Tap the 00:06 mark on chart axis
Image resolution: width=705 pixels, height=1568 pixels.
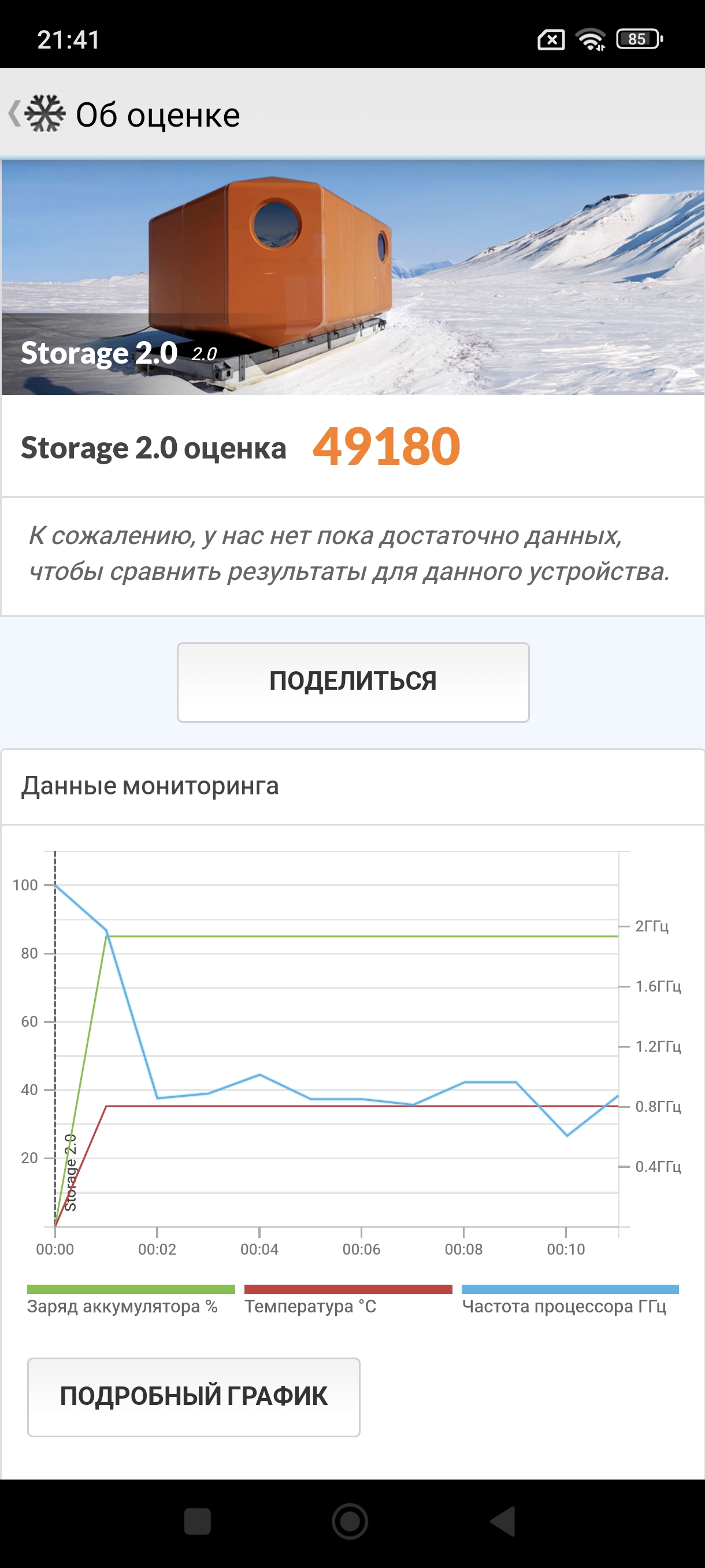361,1249
